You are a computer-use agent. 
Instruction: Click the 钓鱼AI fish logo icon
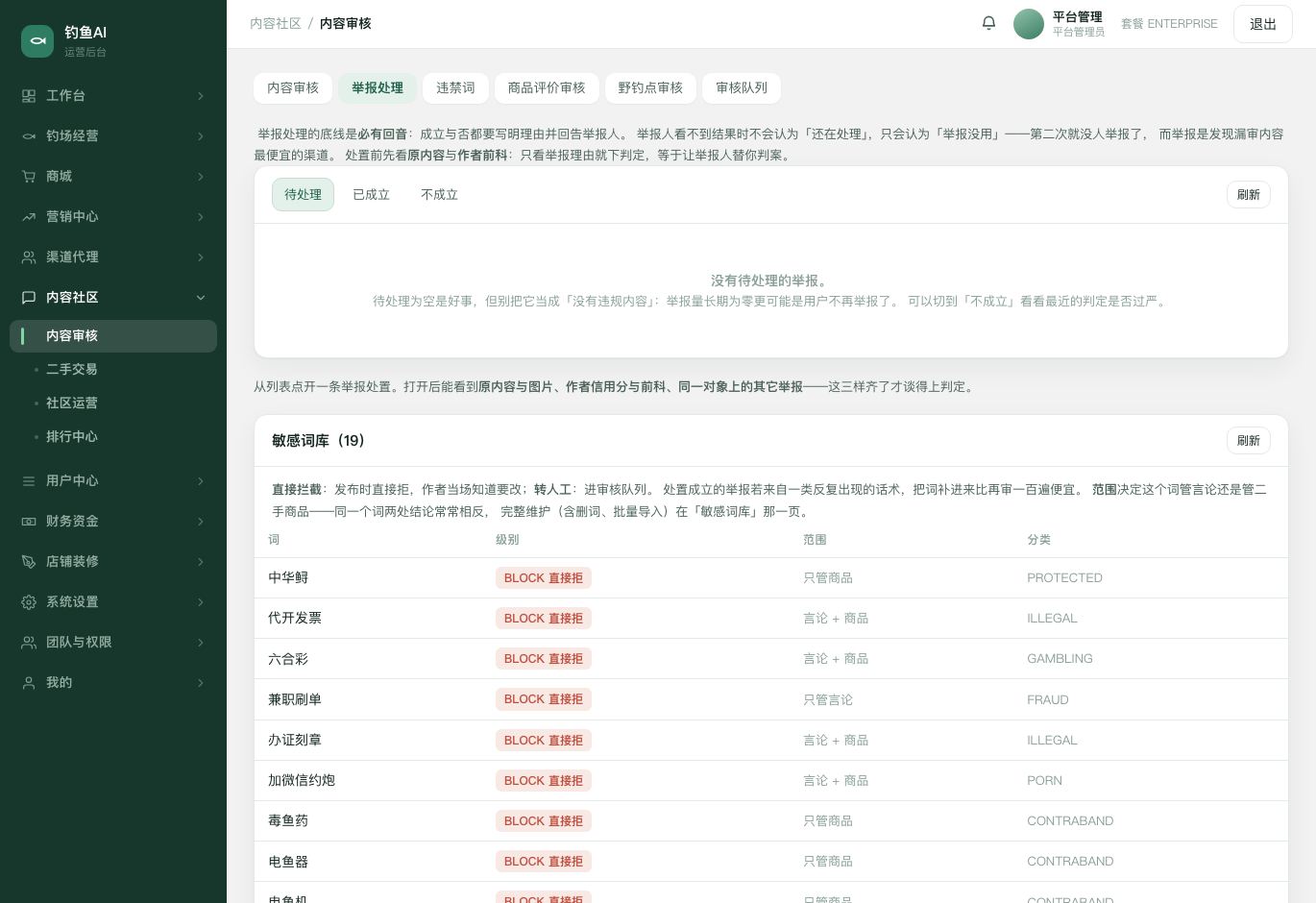point(37,41)
